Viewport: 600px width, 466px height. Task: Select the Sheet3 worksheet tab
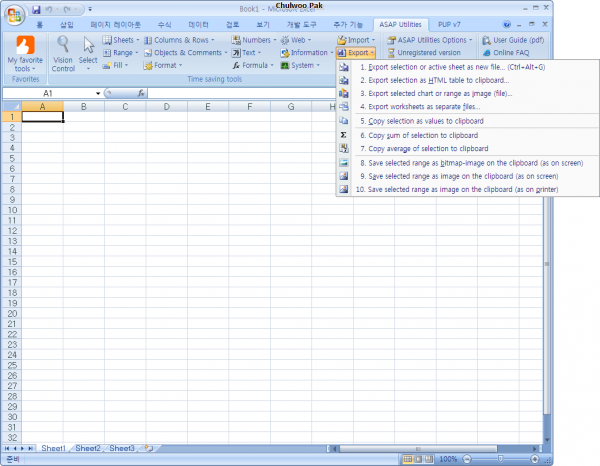tap(122, 448)
